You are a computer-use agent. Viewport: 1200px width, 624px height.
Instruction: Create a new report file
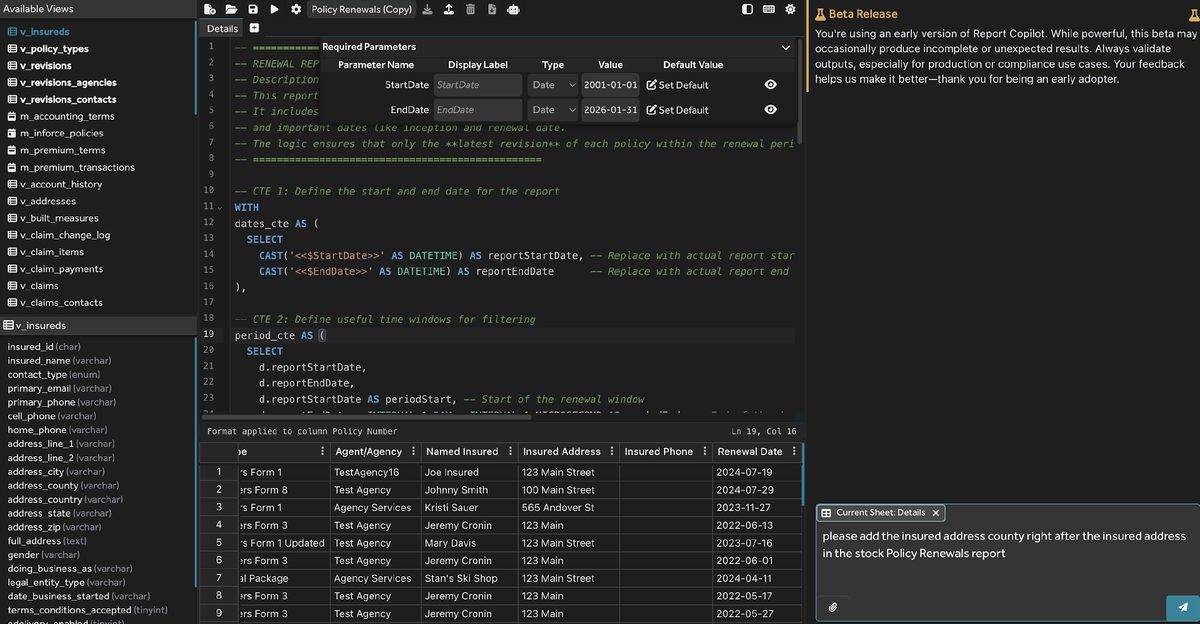coord(210,9)
